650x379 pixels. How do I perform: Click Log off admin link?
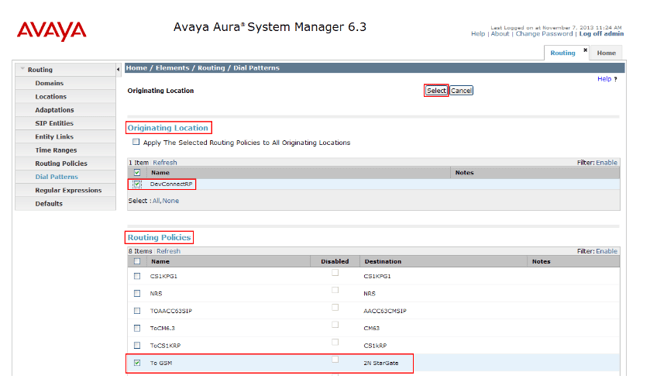(601, 34)
